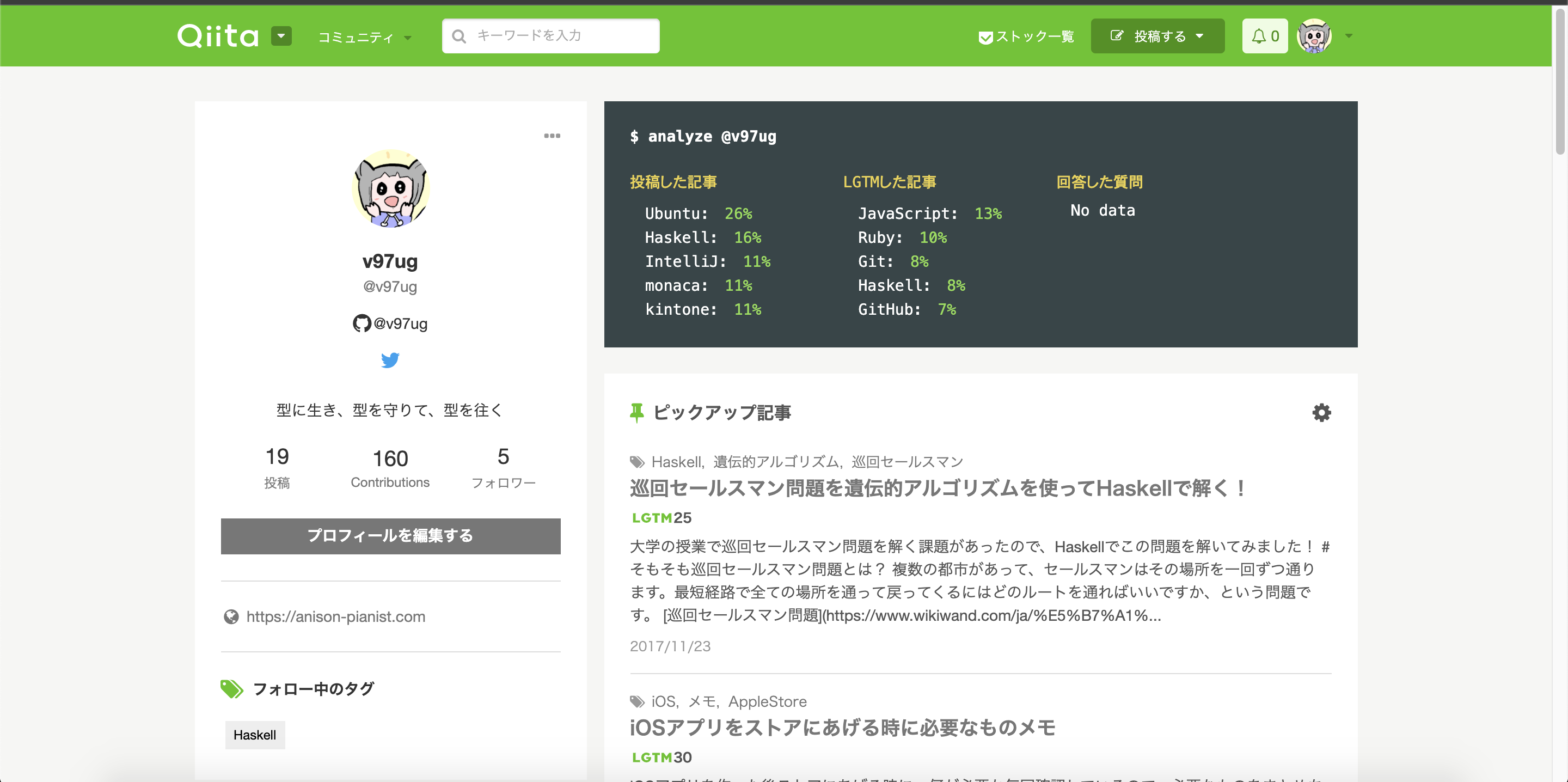The height and width of the screenshot is (782, 1568).
Task: Open the dropdown beside Qiita logo
Action: click(281, 36)
